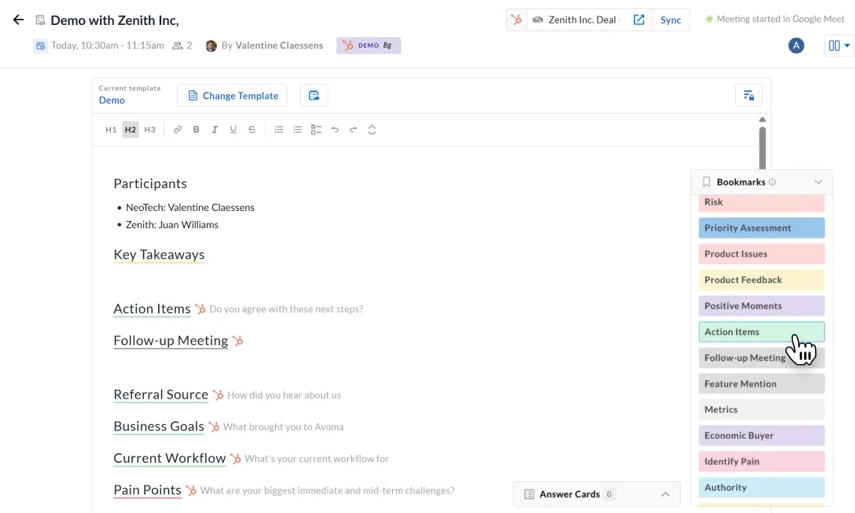Viewport: 855px width, 513px height.
Task: Apply Heading 1 formatting
Action: tap(111, 129)
